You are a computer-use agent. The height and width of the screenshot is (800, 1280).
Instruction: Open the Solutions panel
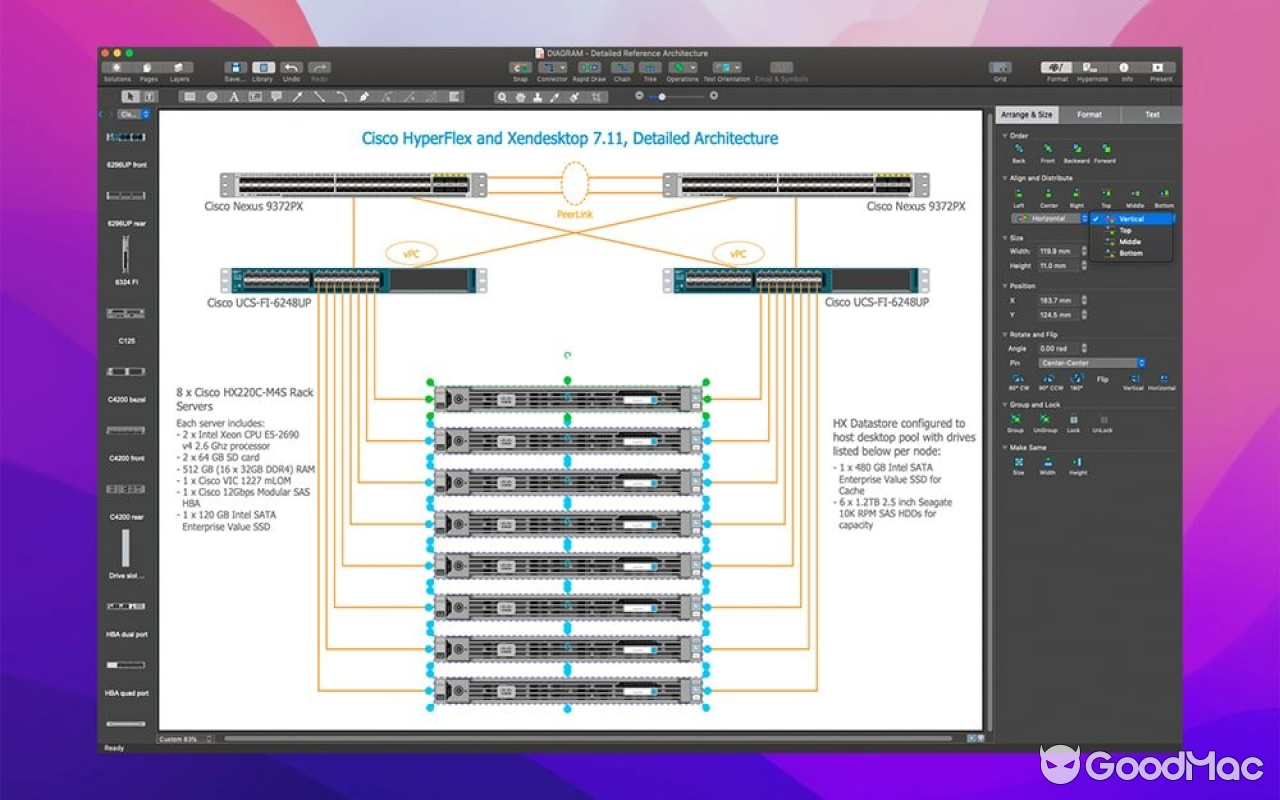(x=116, y=67)
